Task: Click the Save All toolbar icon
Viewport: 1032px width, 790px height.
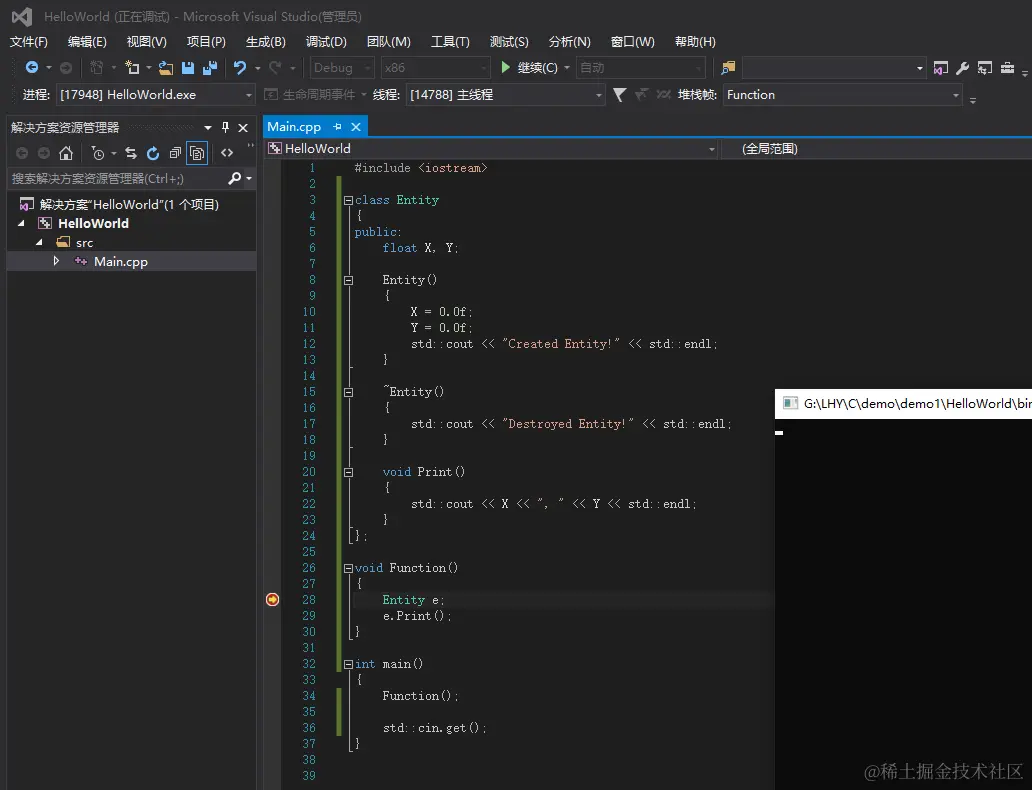Action: point(210,68)
